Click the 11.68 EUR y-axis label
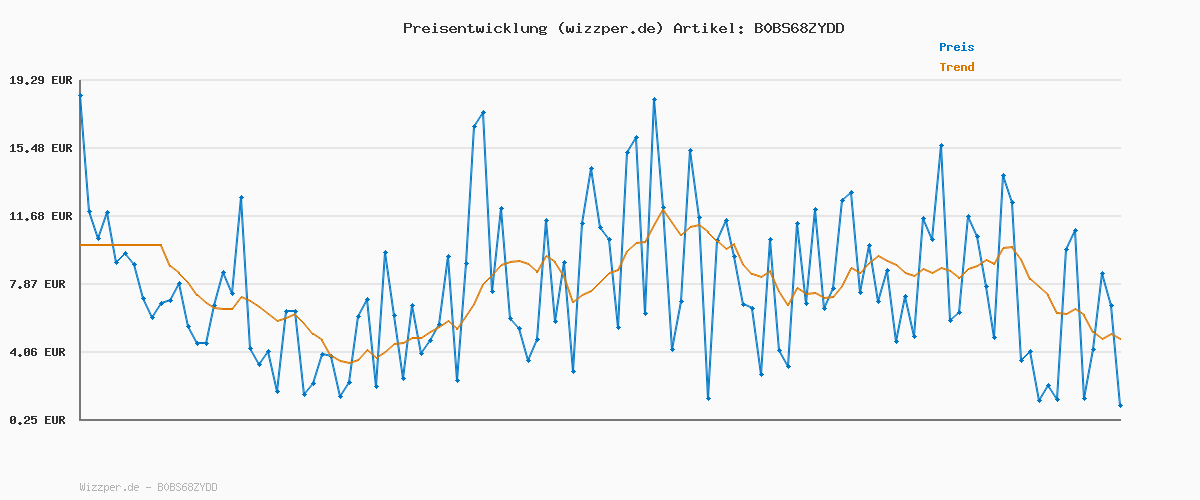 point(41,216)
